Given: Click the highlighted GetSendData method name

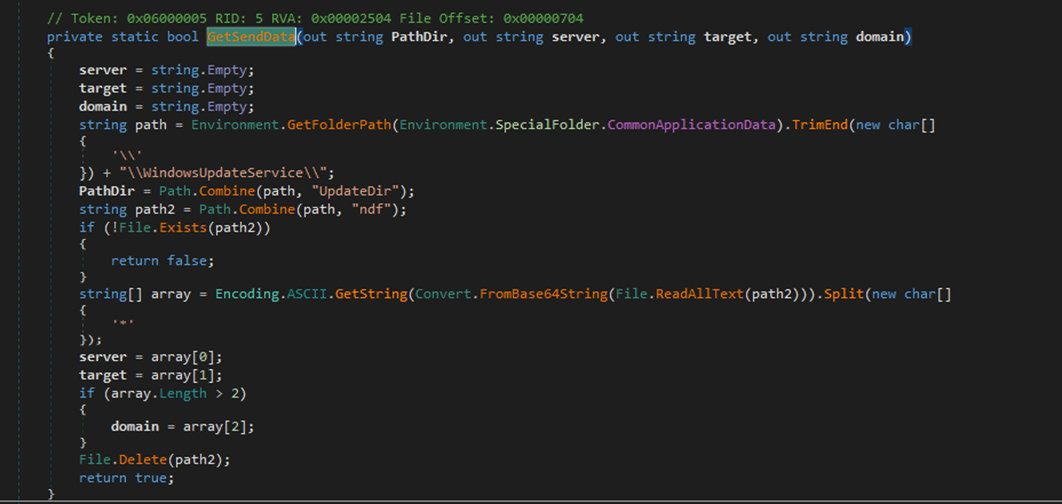Looking at the screenshot, I should tap(251, 37).
